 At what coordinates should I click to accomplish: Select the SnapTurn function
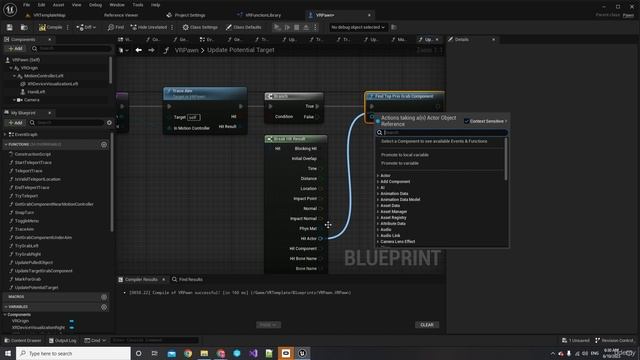pyautogui.click(x=24, y=213)
